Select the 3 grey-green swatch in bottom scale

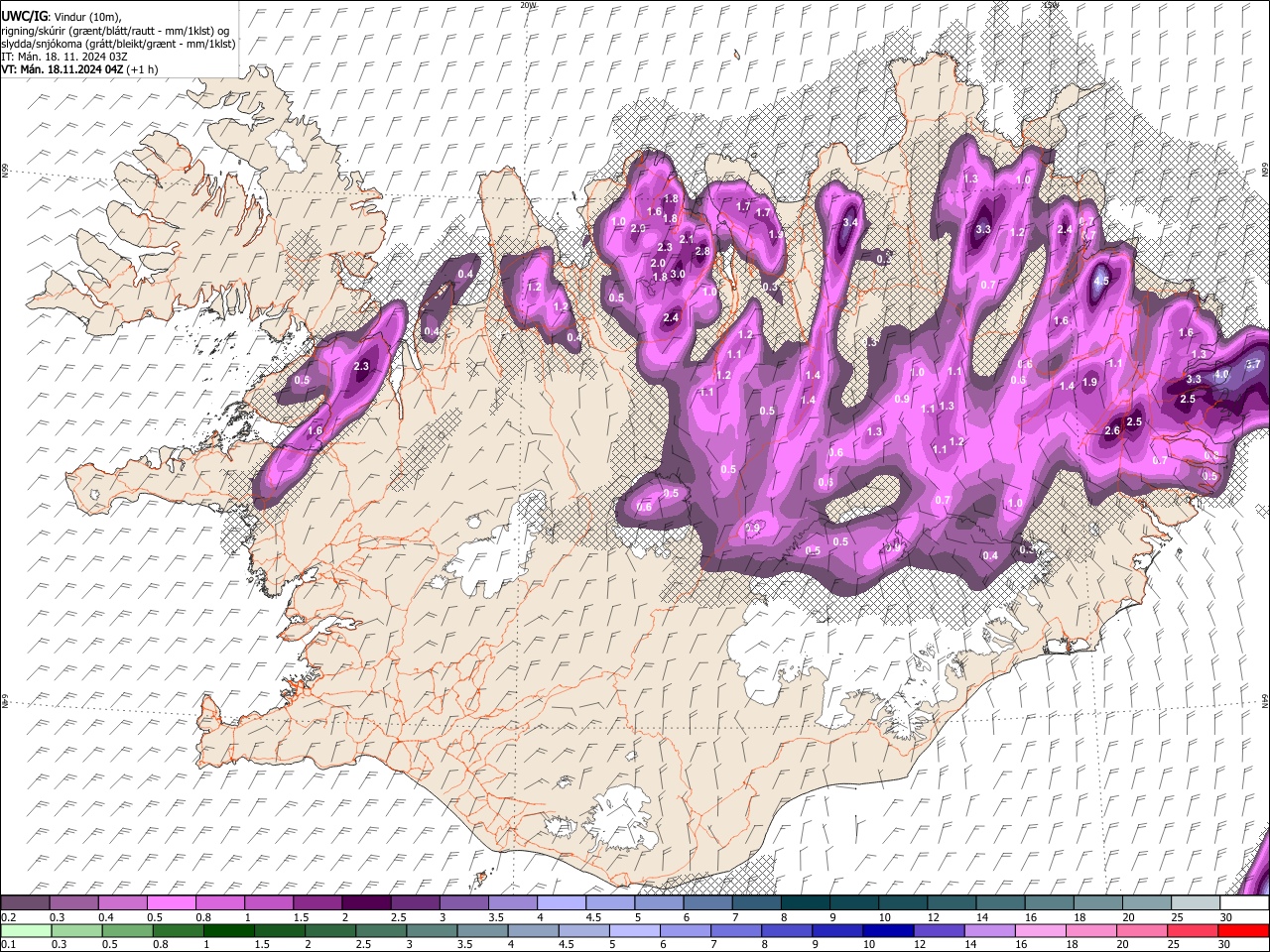(432, 931)
